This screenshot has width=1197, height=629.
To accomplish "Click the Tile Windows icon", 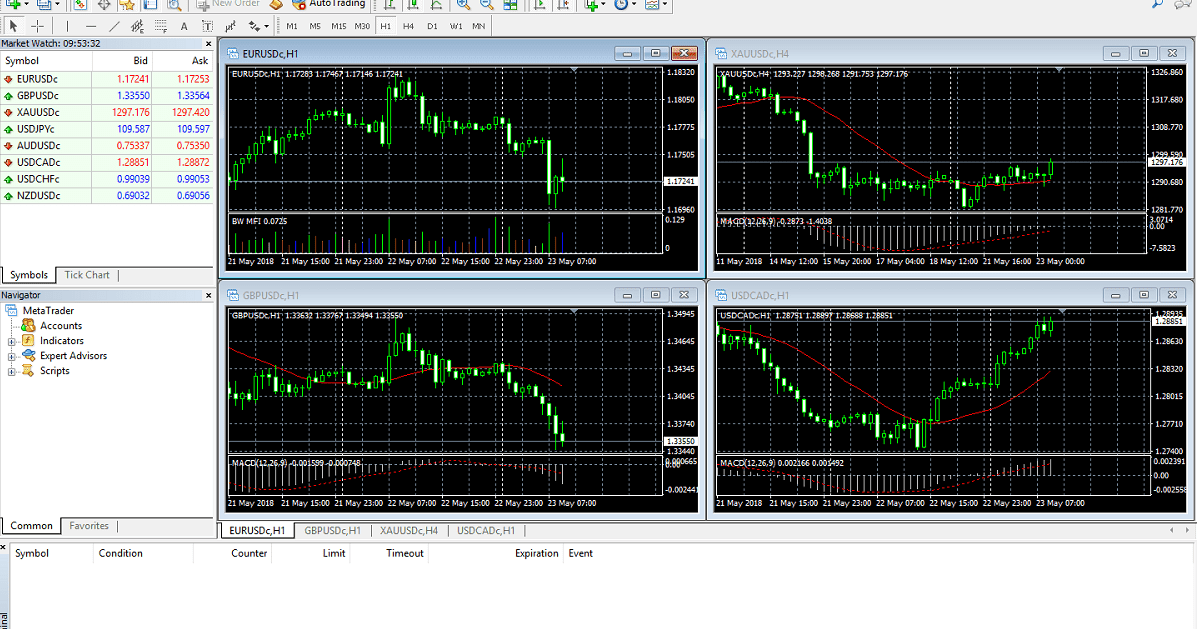I will coord(511,7).
